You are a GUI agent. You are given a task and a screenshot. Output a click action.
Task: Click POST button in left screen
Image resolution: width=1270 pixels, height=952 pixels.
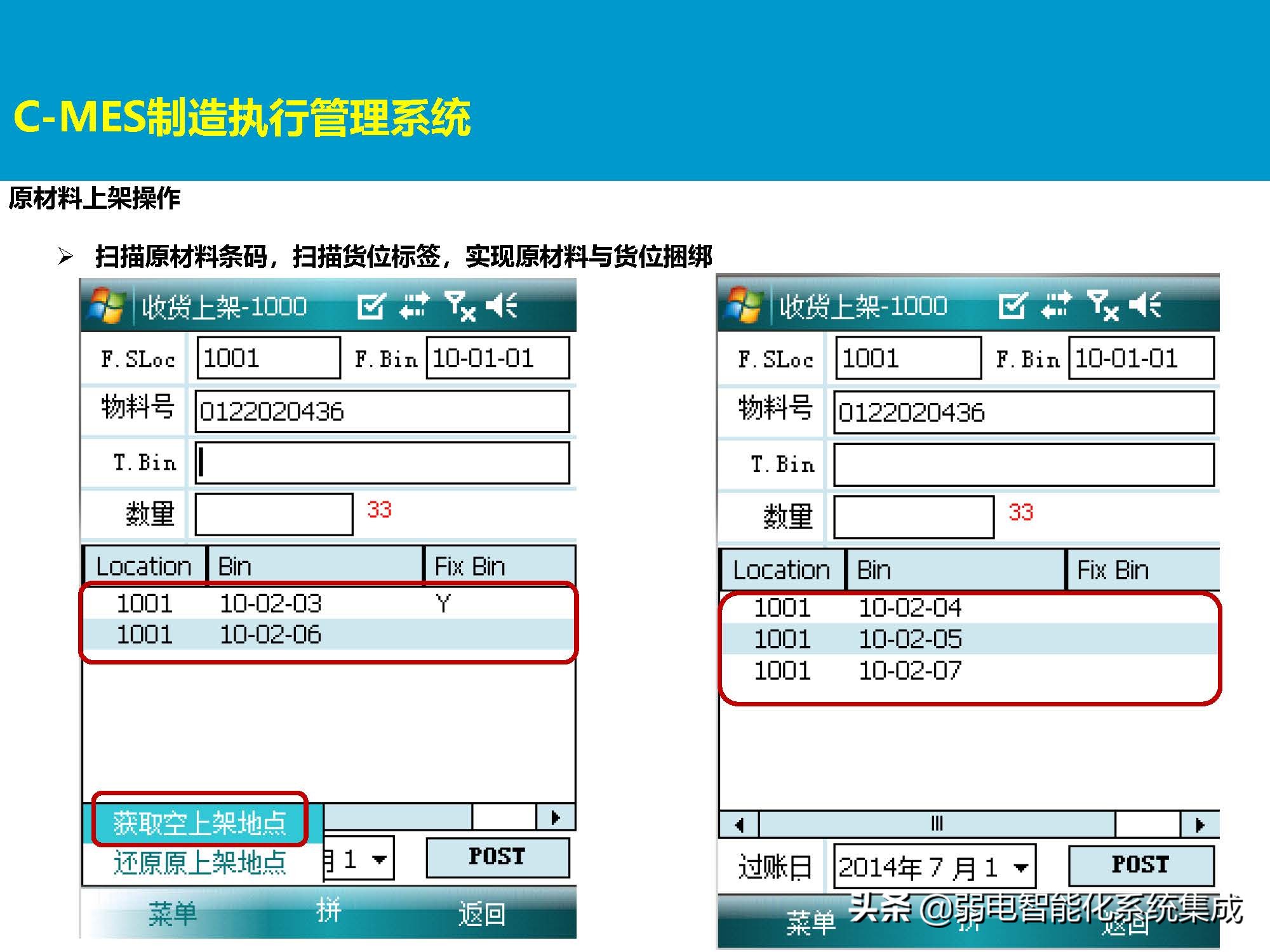[498, 857]
